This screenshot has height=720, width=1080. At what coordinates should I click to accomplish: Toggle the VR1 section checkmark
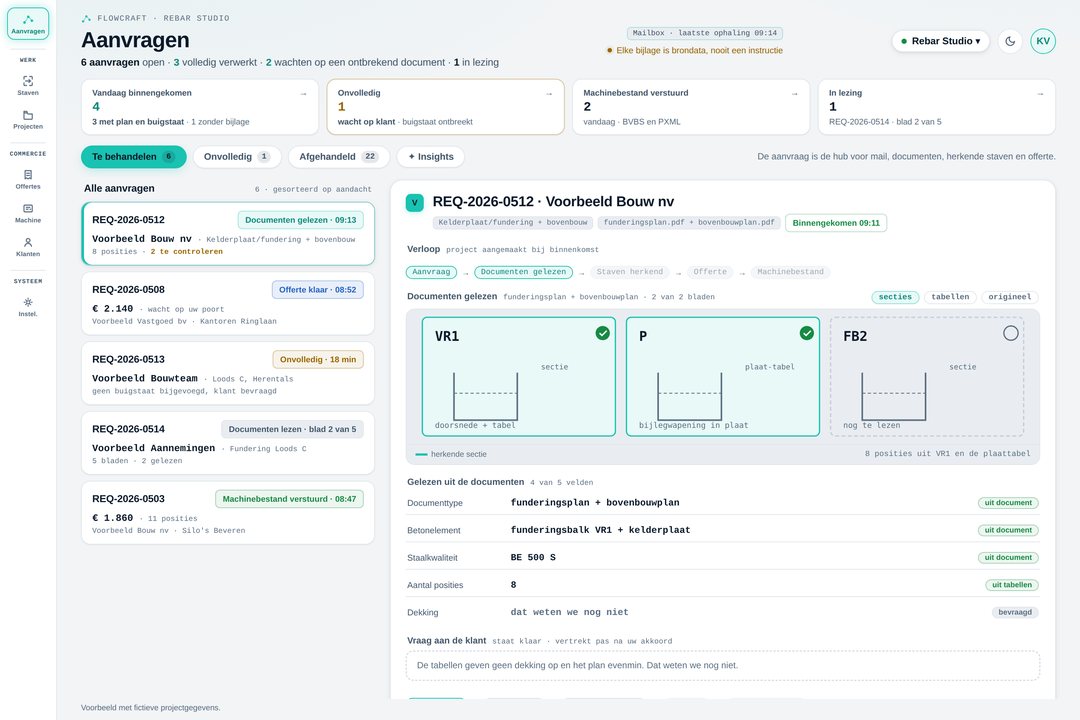click(603, 333)
